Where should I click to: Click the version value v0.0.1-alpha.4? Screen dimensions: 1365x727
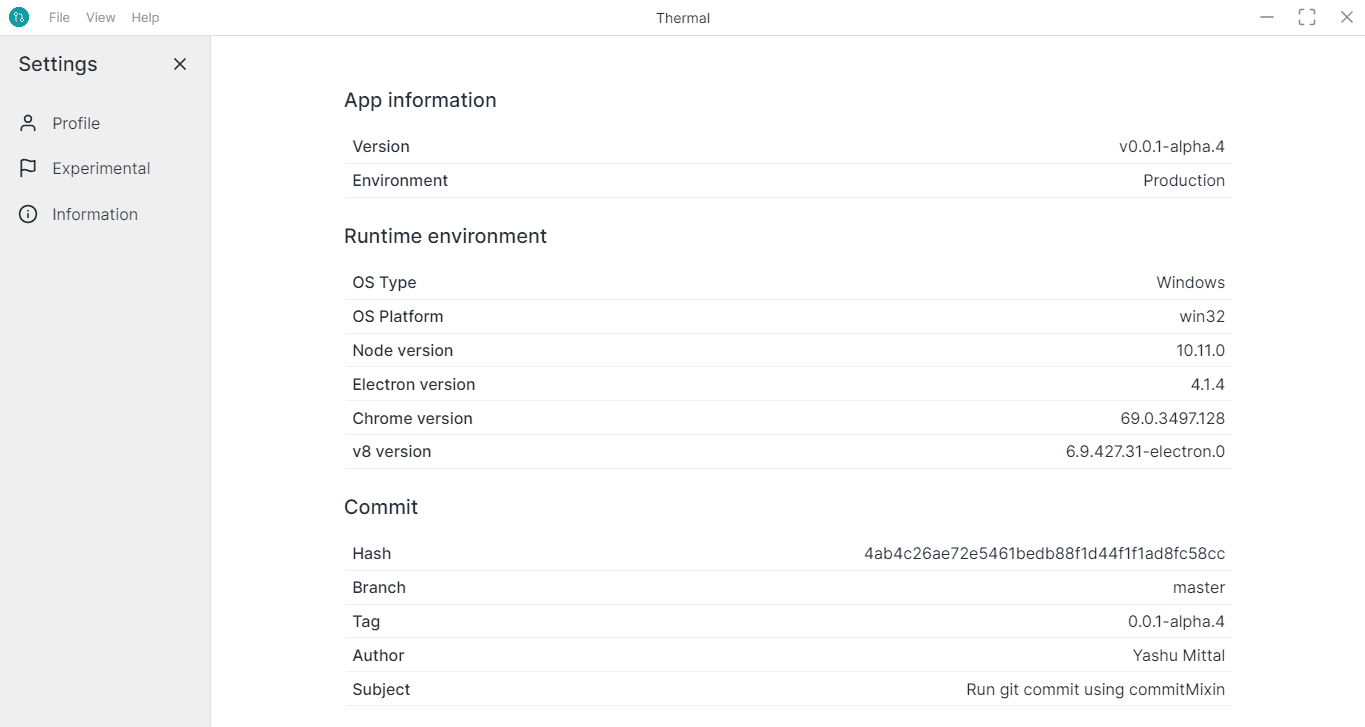[1172, 146]
